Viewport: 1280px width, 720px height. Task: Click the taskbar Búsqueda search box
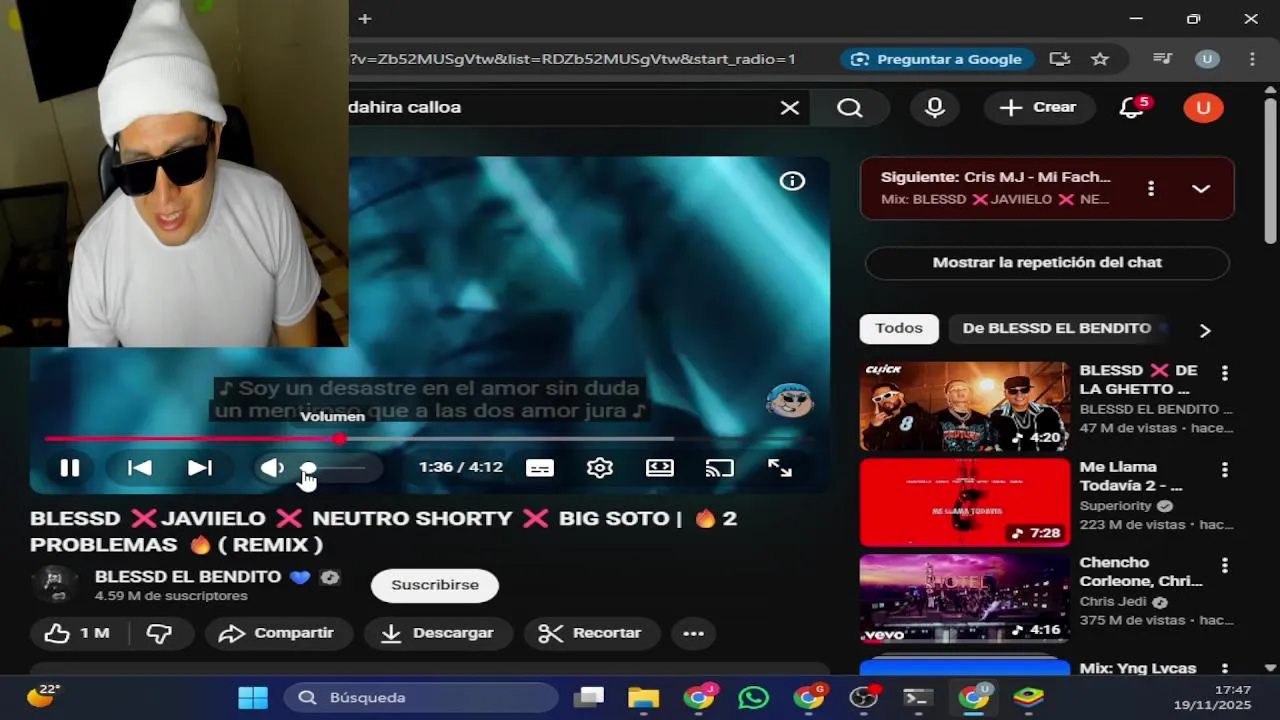421,697
